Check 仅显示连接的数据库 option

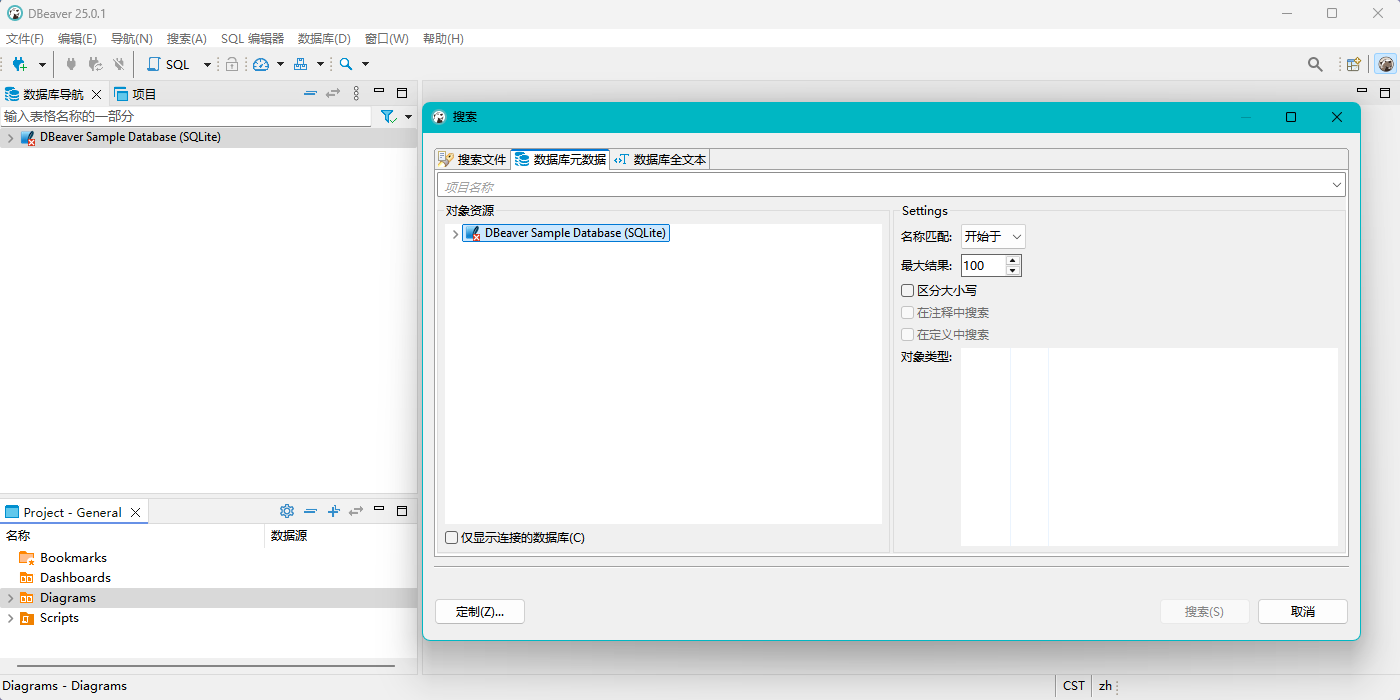coord(452,538)
